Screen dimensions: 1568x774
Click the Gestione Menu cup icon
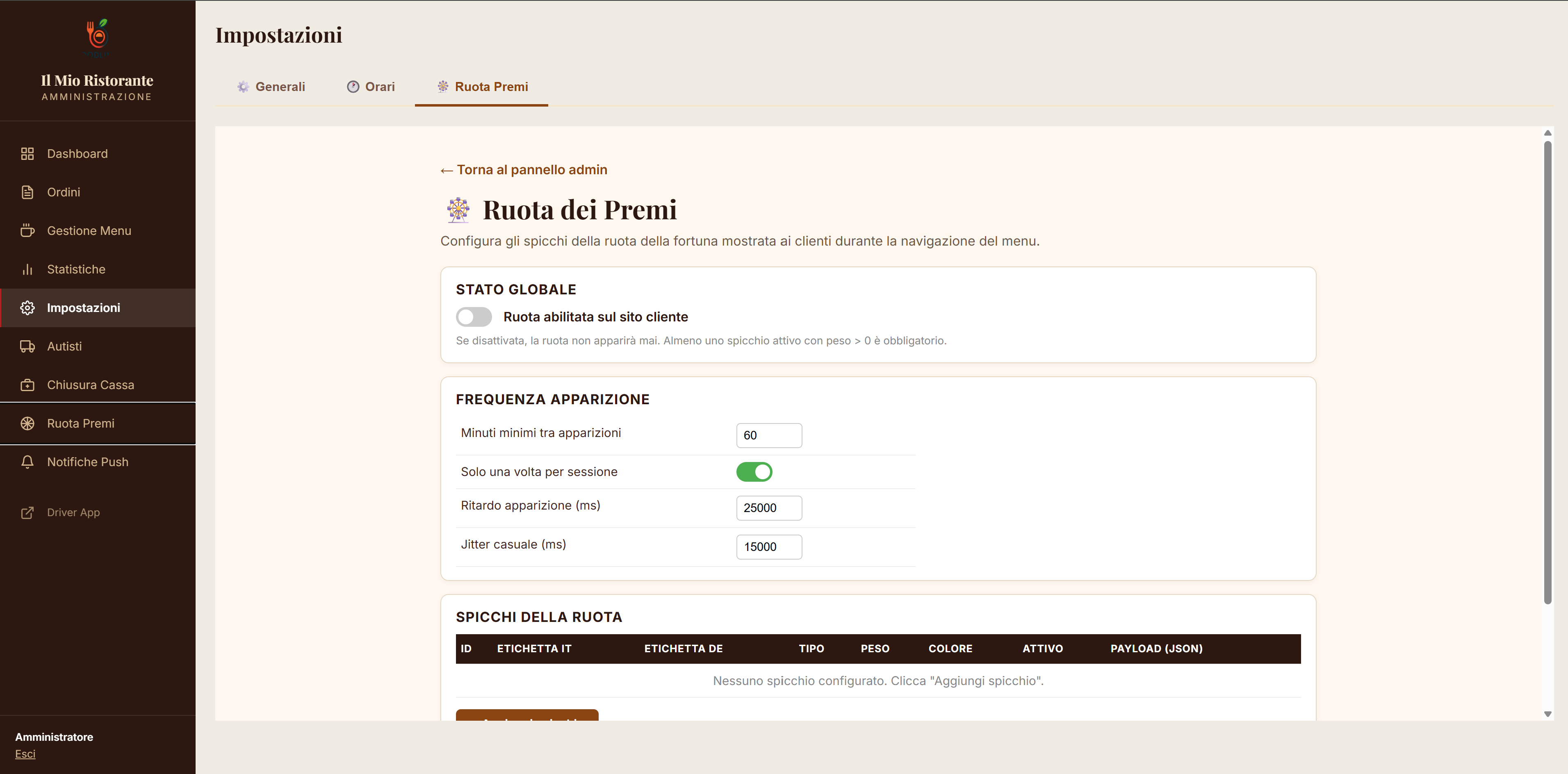[27, 231]
